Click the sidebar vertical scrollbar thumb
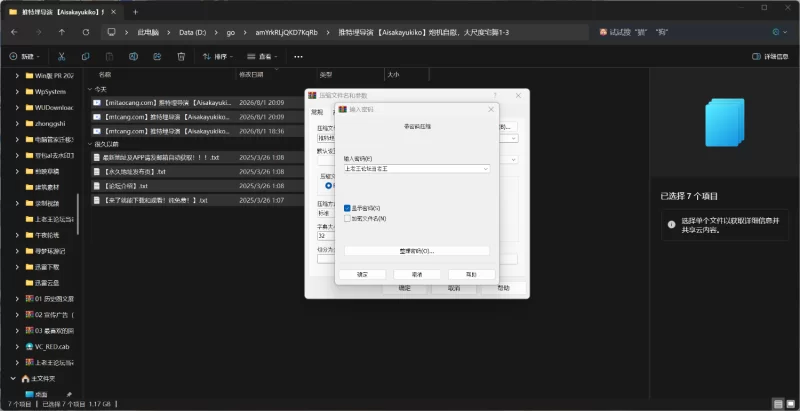The height and width of the screenshot is (411, 800). tap(78, 214)
